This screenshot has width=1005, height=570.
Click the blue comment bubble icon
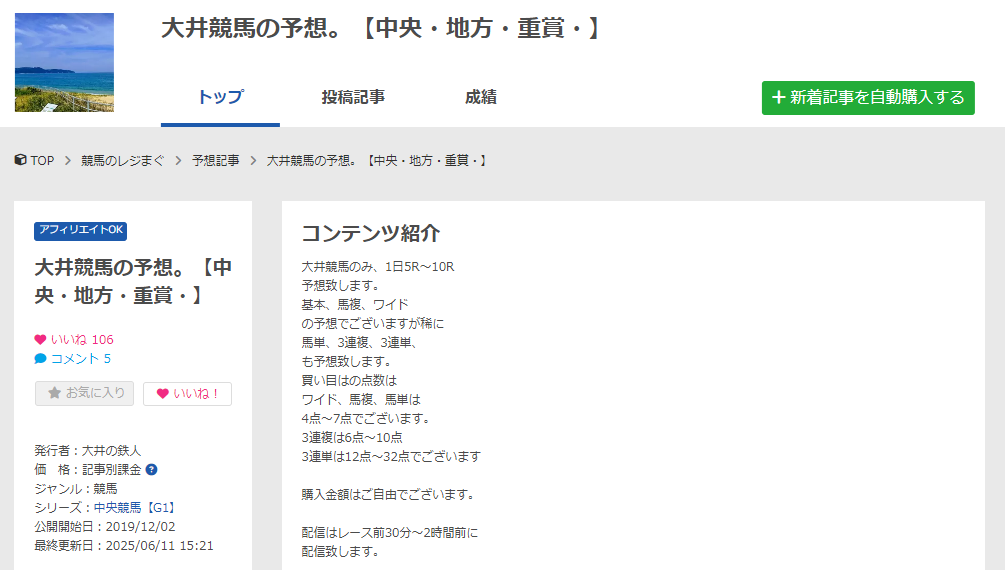click(x=40, y=358)
